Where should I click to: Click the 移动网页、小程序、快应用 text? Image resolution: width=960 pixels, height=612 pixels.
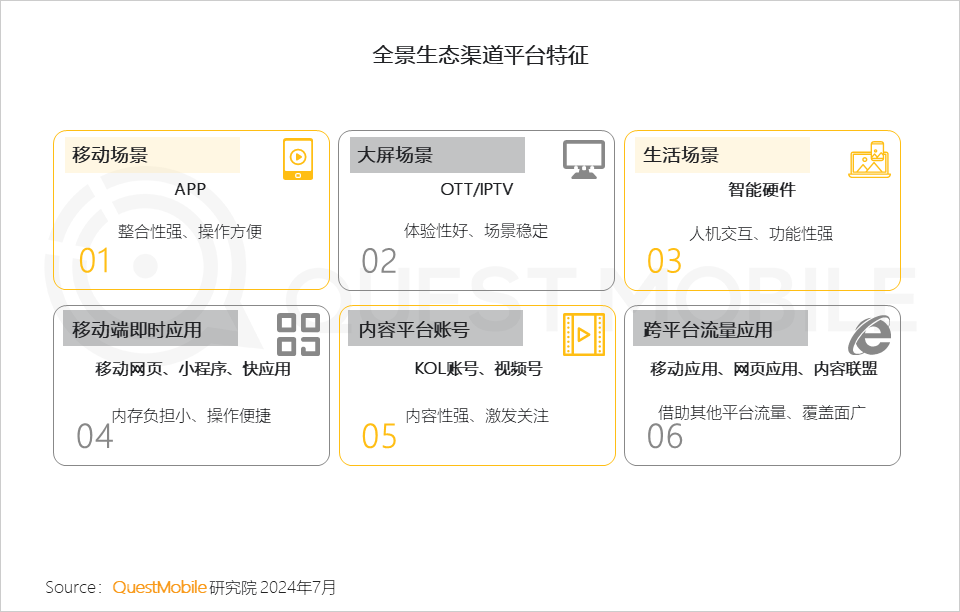[193, 369]
